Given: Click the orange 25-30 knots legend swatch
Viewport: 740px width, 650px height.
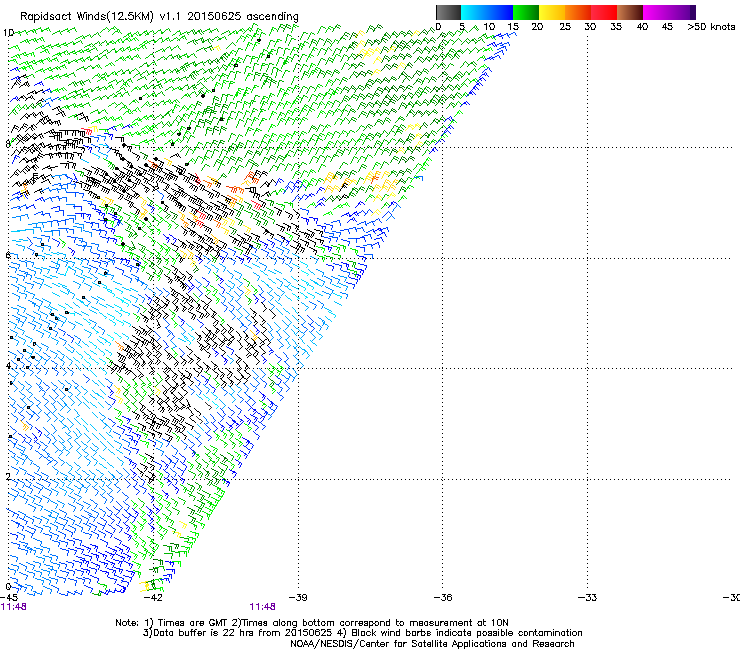Looking at the screenshot, I should click(578, 12).
